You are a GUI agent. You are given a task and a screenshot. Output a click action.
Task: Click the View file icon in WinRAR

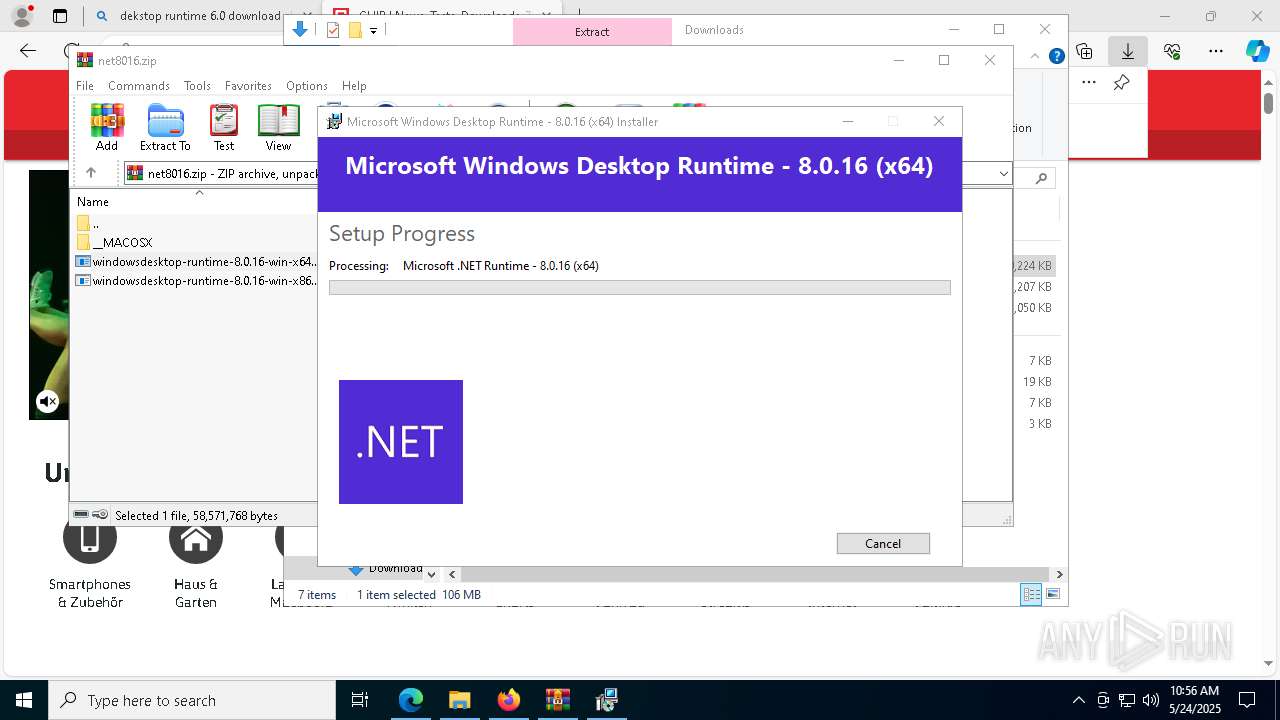(278, 127)
